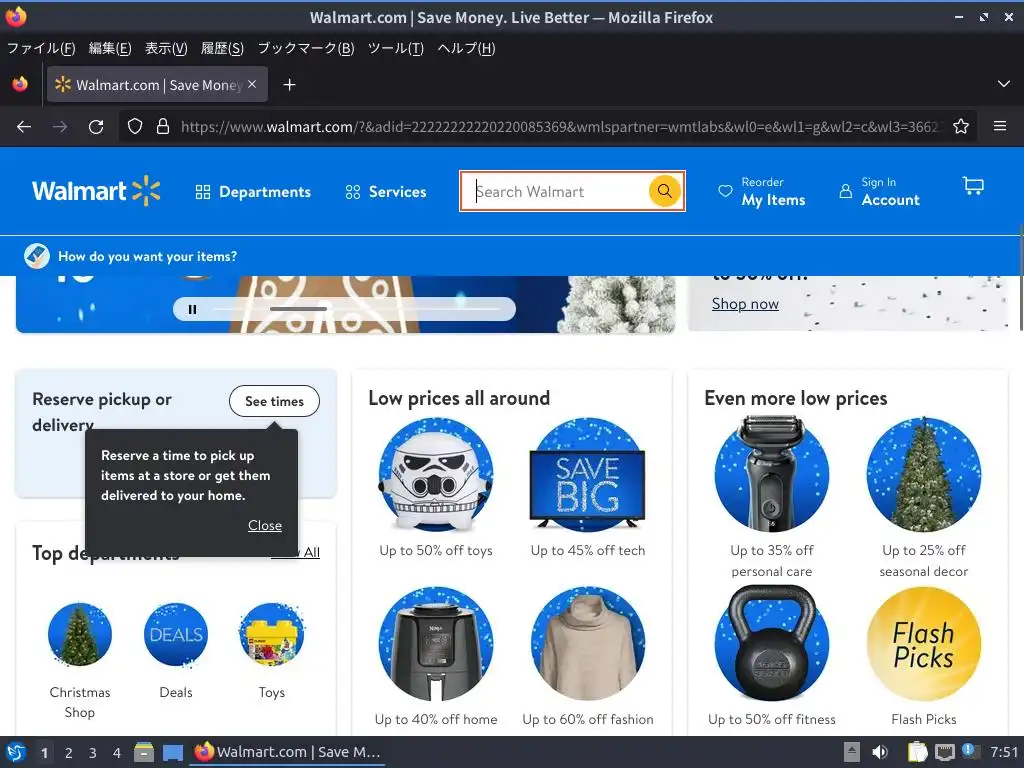Open volume control in tray
Viewport: 1024px width, 768px height.
880,752
